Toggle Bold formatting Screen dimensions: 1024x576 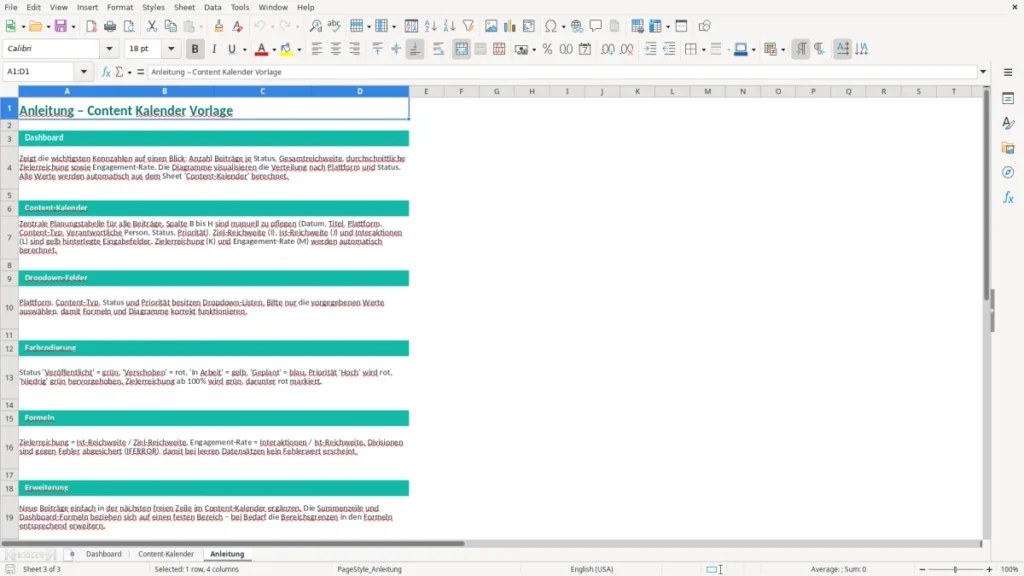(195, 49)
